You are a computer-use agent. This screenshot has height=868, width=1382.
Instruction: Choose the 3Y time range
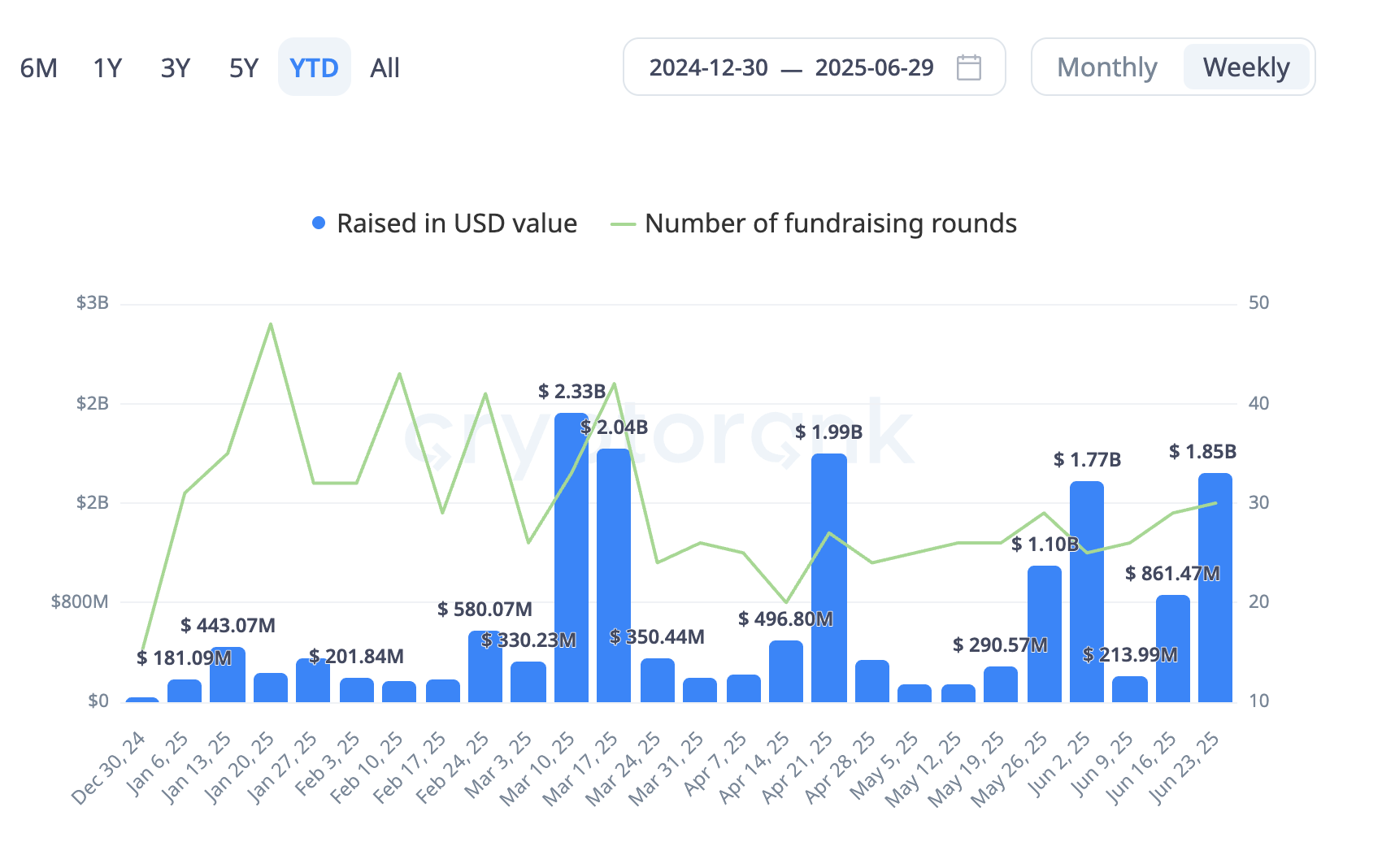click(x=175, y=68)
